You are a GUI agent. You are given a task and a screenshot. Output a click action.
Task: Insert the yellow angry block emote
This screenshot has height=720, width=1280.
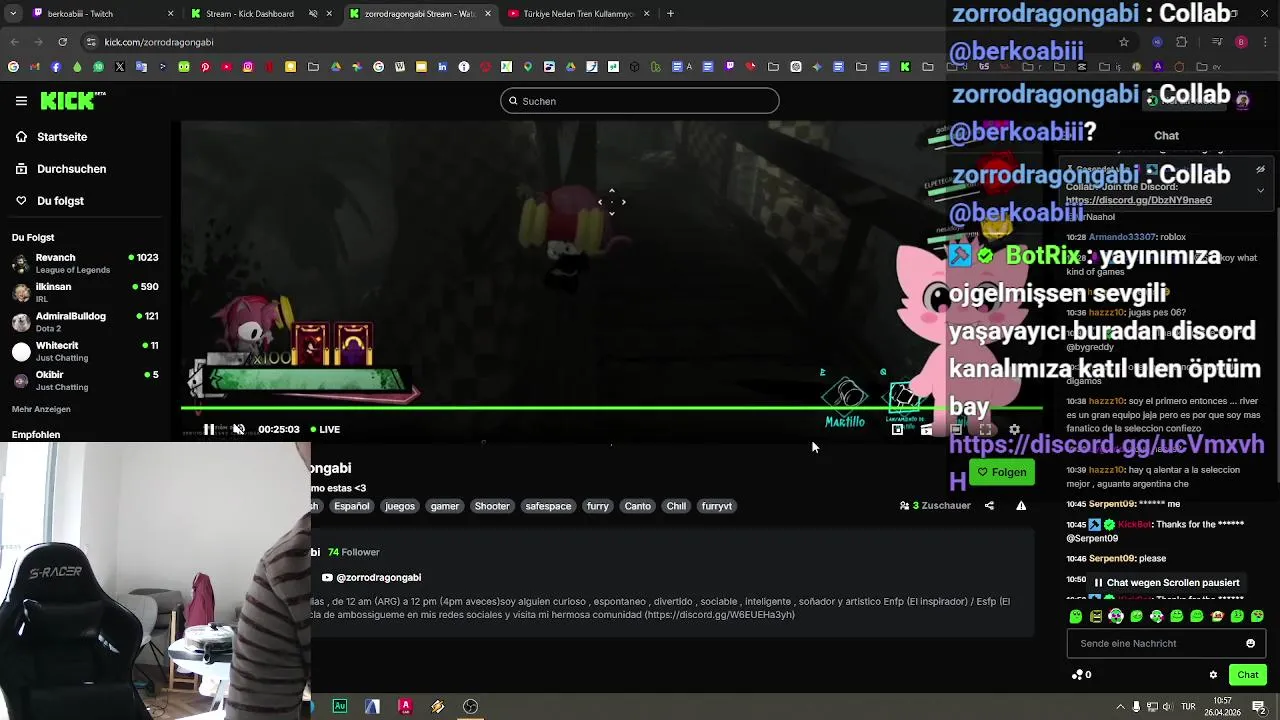coord(1096,616)
